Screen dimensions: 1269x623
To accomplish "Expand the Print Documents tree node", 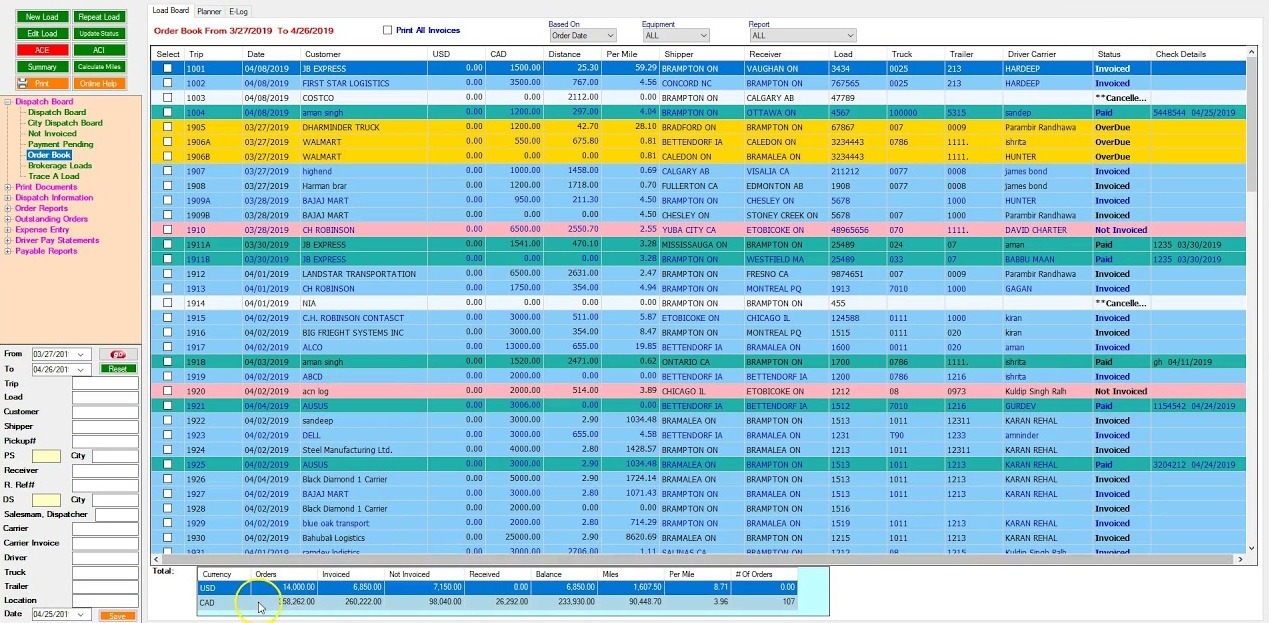I will click(x=8, y=187).
